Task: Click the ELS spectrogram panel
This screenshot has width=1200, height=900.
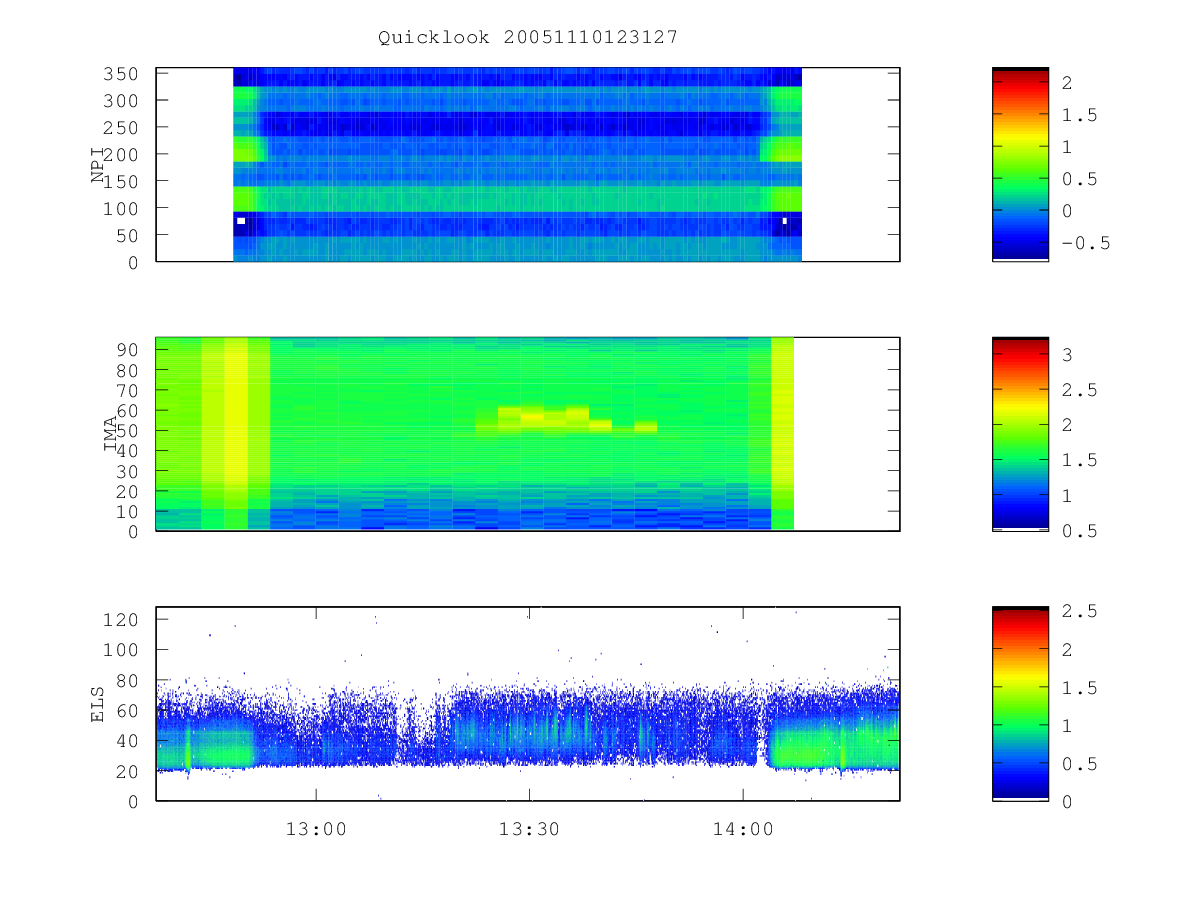Action: coord(528,703)
